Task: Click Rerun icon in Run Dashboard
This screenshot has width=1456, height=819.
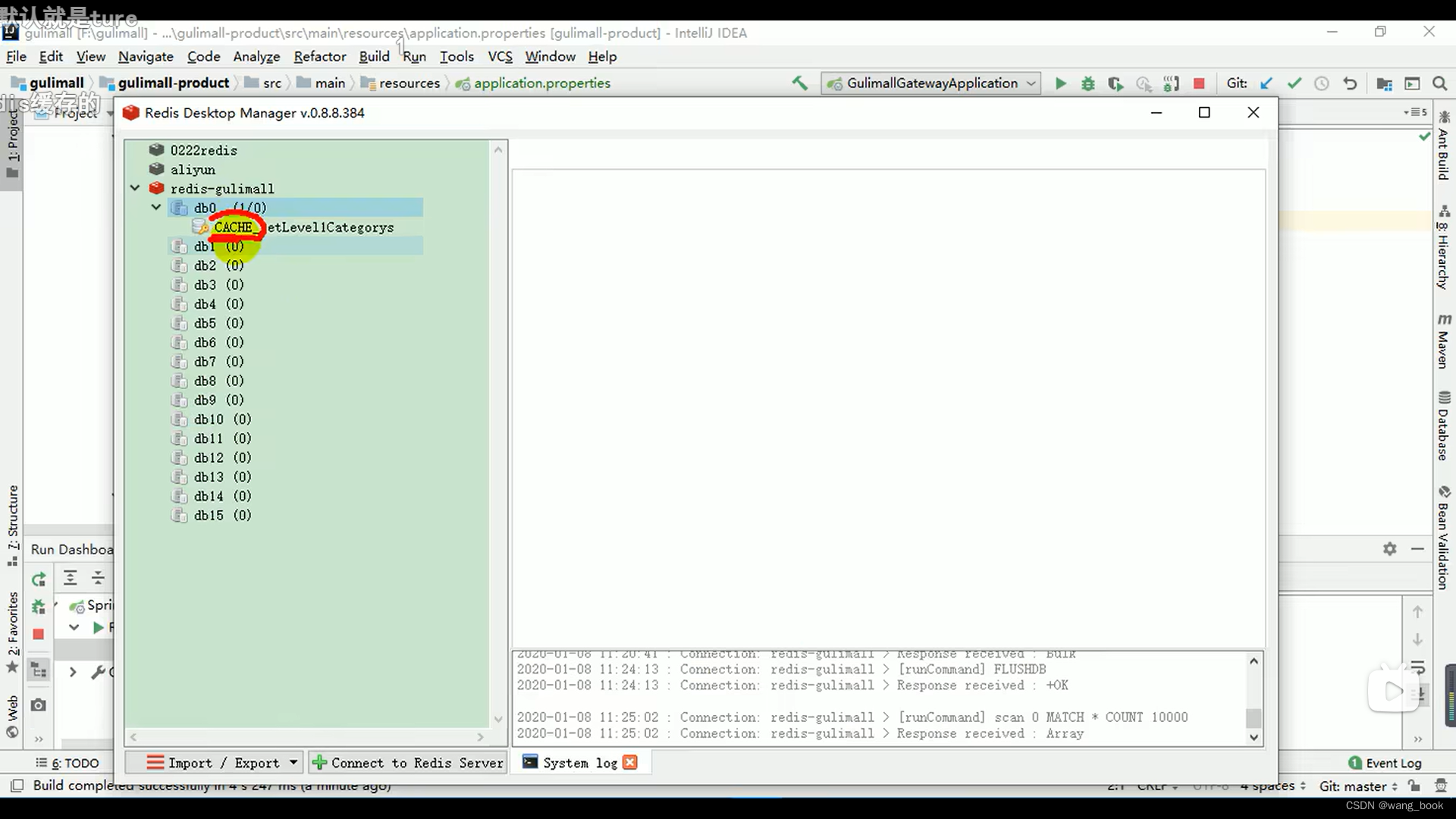Action: (39, 579)
